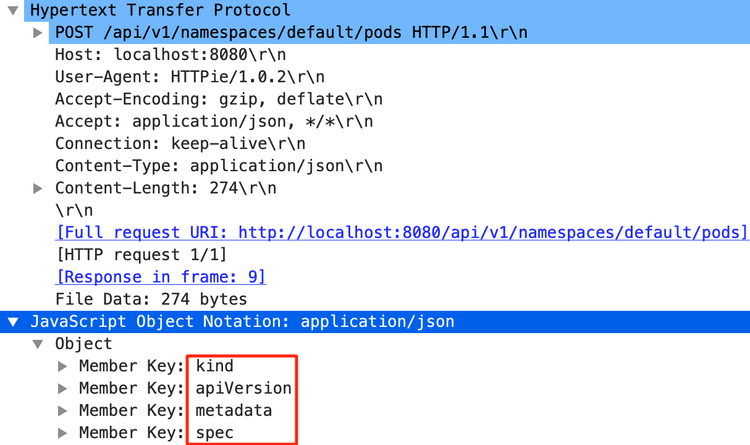Expand the apiVersion member key
750x445 pixels.
63,388
